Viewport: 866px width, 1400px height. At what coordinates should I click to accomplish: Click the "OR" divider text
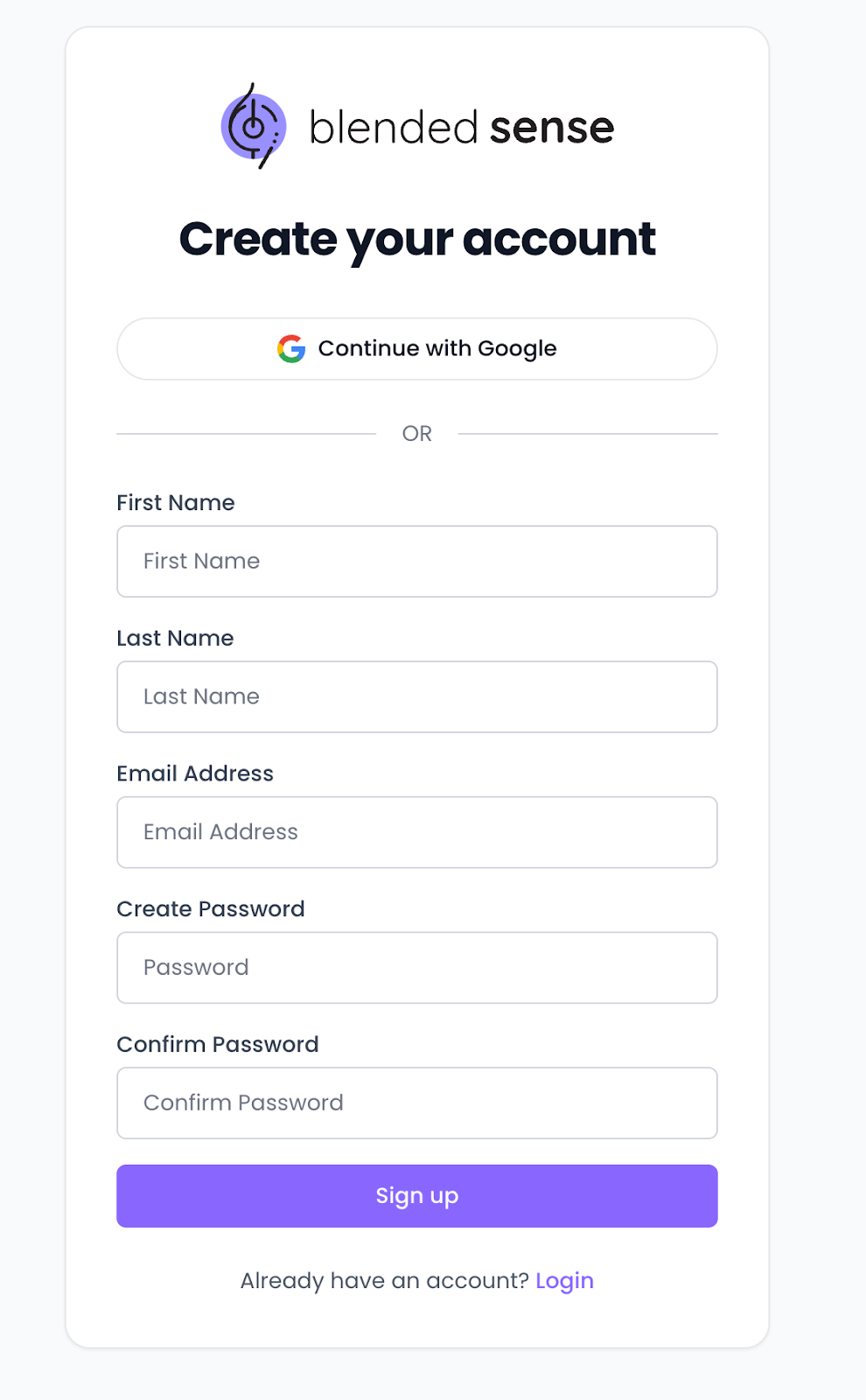[x=417, y=434]
